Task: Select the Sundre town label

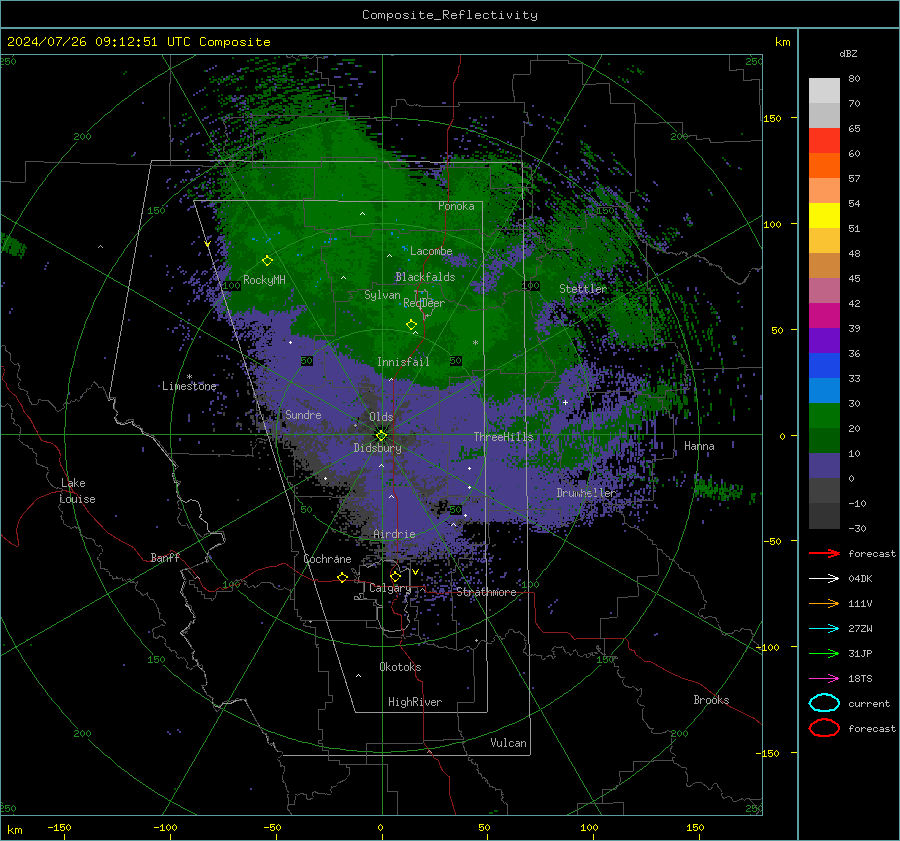Action: (303, 414)
